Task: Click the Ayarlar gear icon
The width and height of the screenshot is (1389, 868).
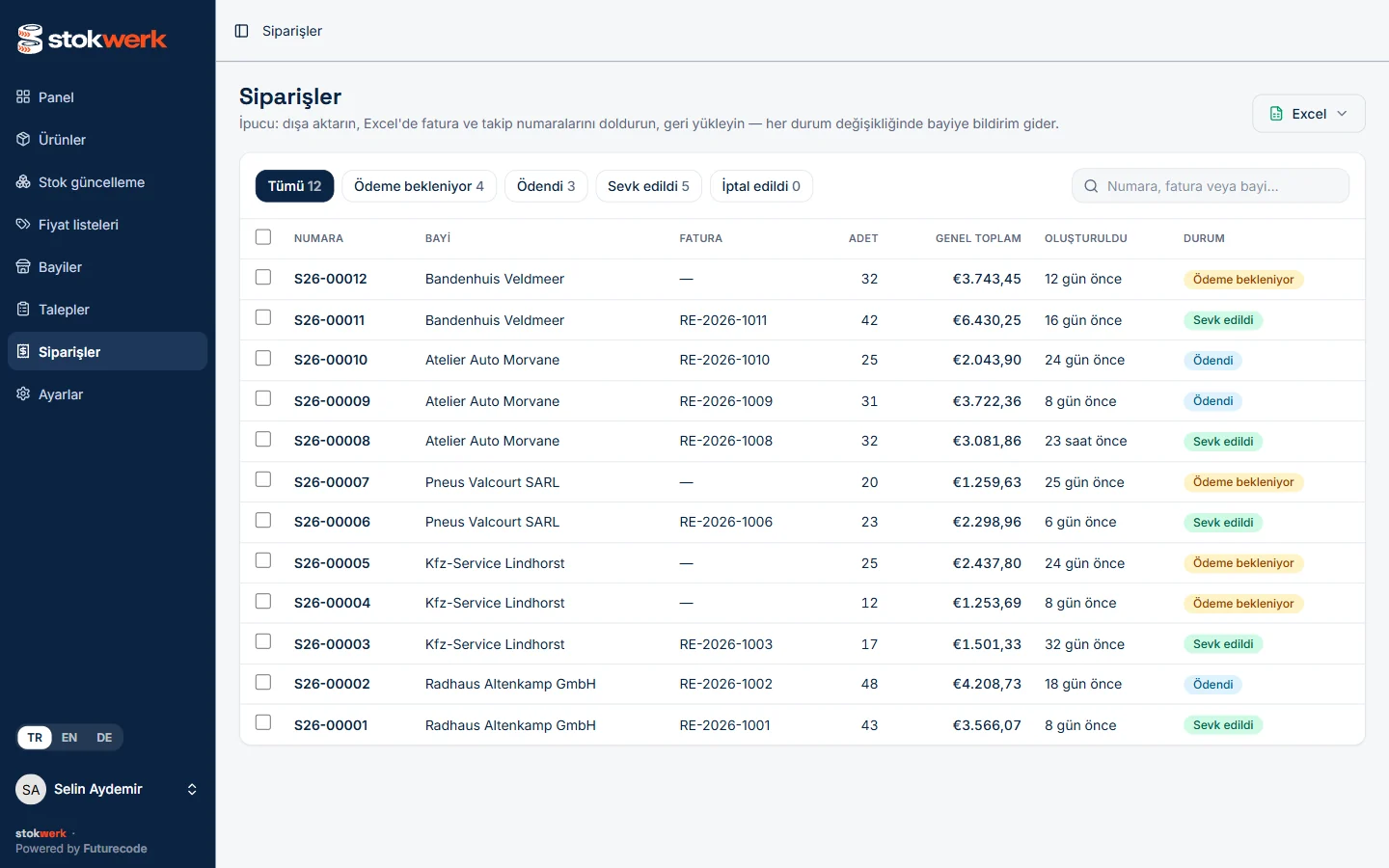Action: [x=23, y=393]
